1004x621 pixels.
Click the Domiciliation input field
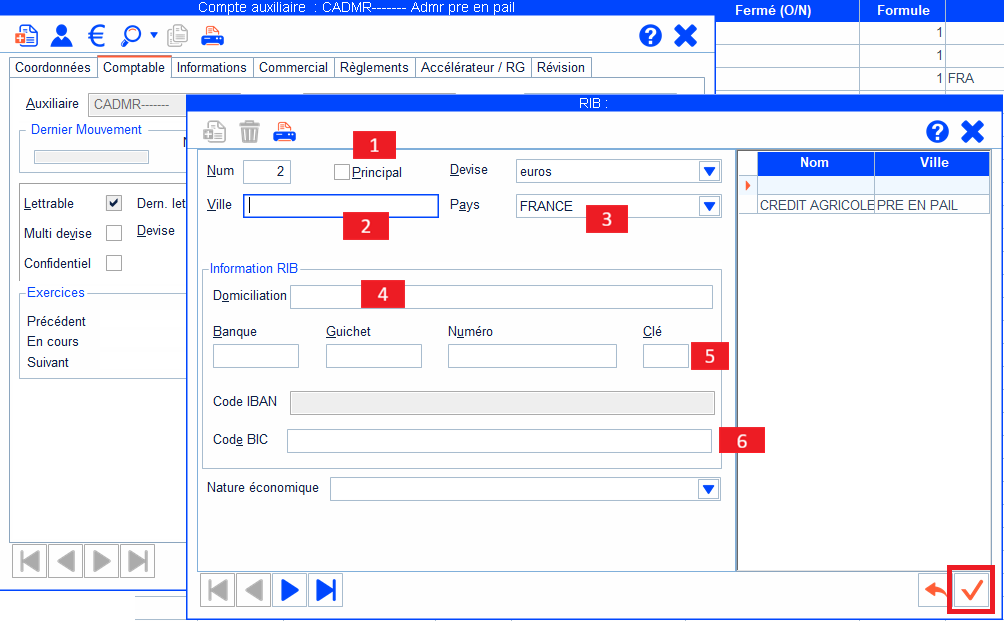tap(500, 296)
